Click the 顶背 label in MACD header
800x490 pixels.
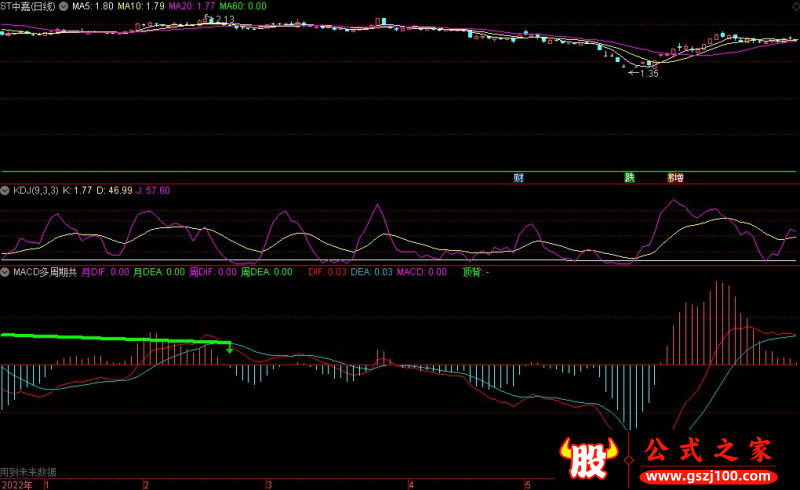(x=475, y=271)
